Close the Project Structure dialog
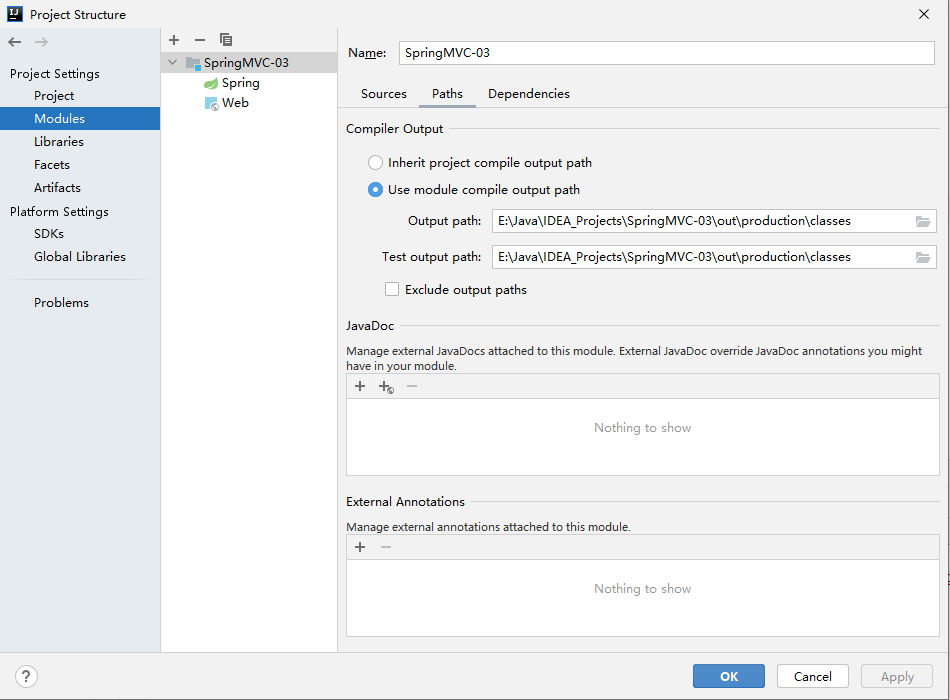 tap(924, 14)
